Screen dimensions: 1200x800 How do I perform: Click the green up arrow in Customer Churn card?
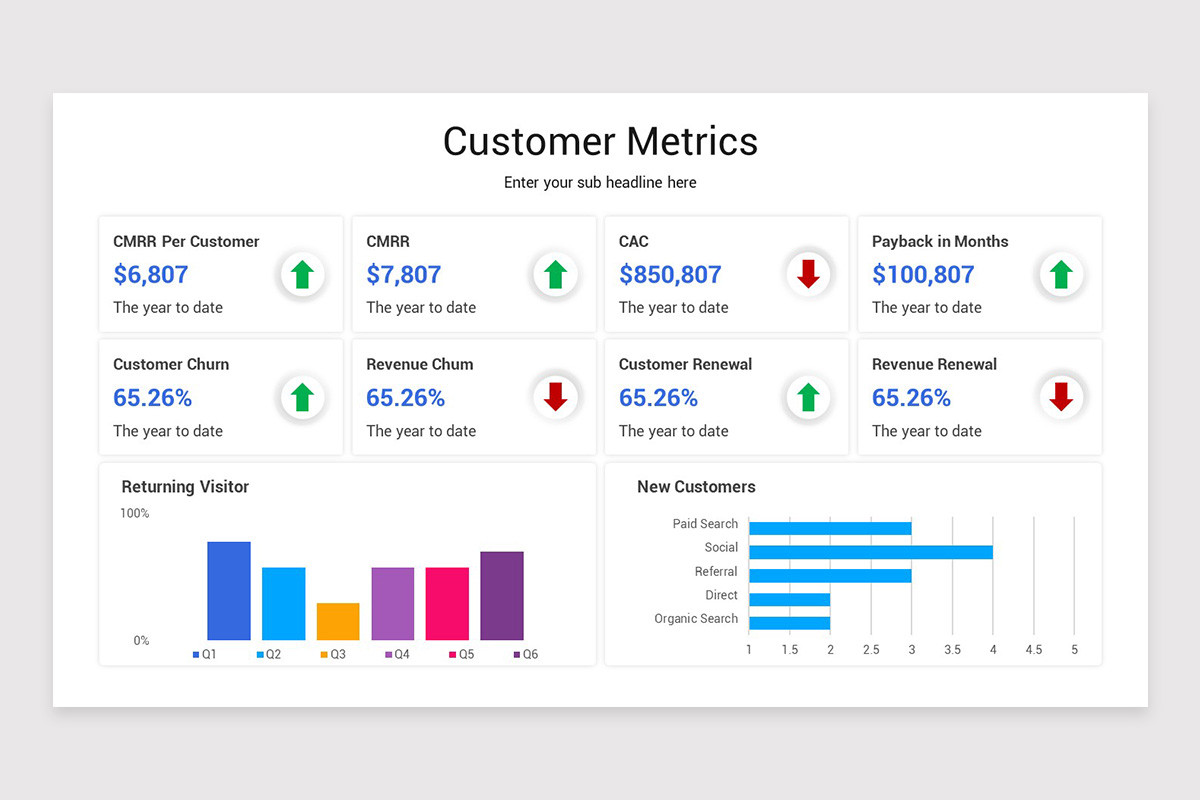pos(303,397)
